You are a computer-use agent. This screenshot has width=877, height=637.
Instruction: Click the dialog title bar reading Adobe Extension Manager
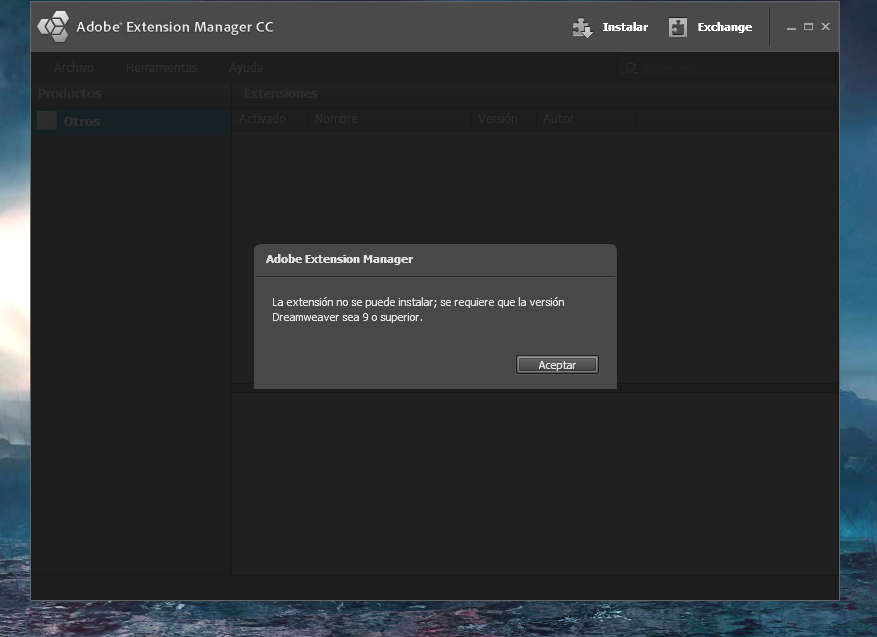click(340, 259)
